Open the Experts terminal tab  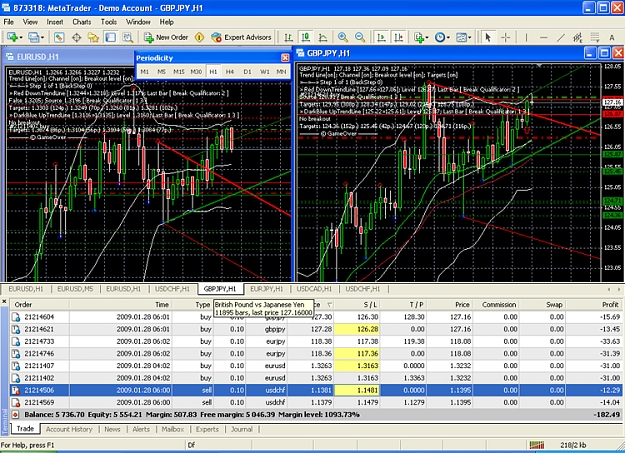pos(207,429)
